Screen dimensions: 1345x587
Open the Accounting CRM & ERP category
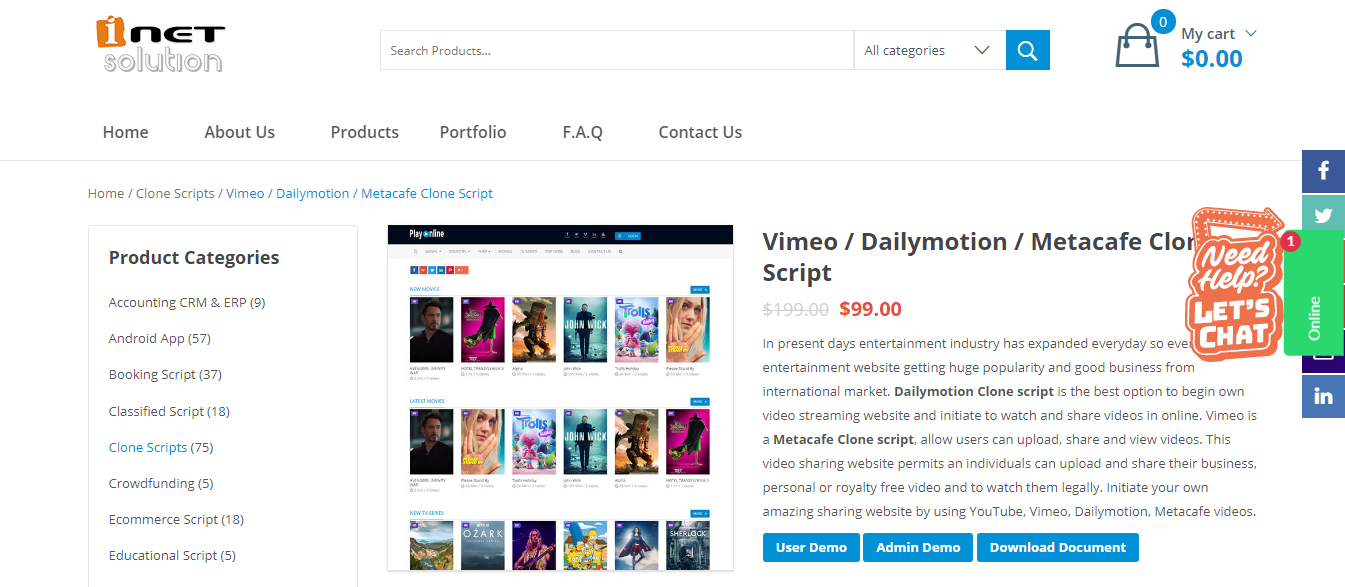click(x=187, y=302)
